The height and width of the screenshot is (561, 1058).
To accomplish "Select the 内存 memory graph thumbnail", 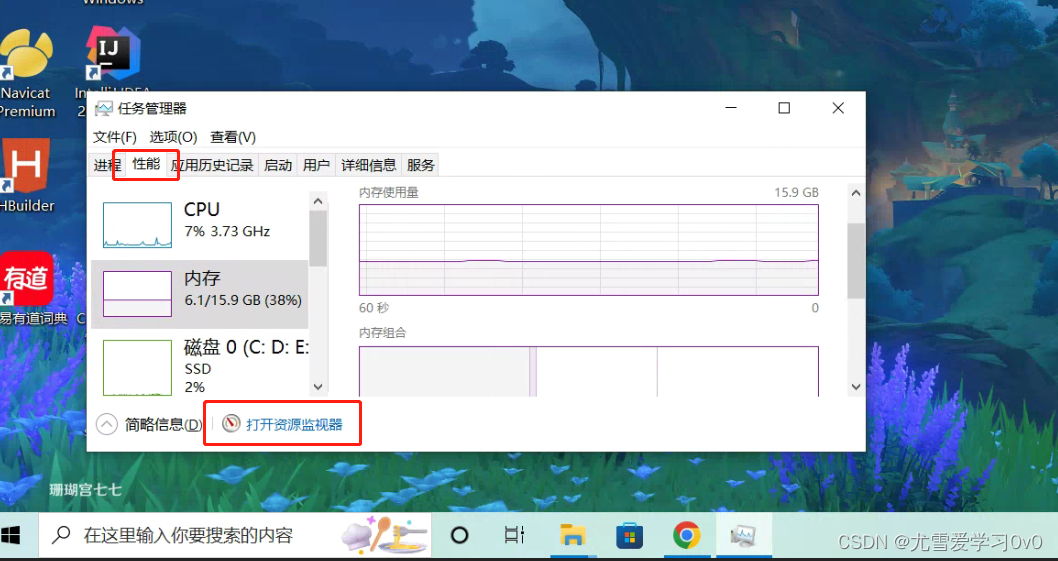I will (137, 294).
